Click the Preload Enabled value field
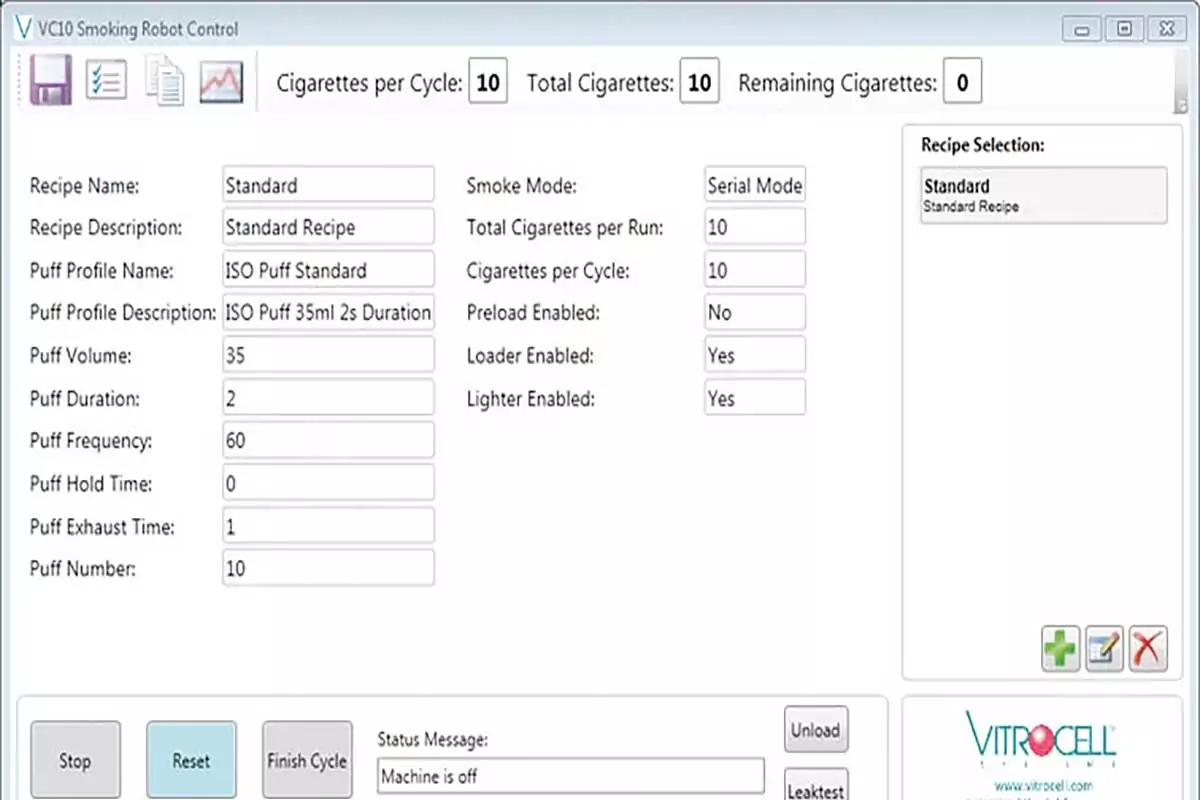The width and height of the screenshot is (1200, 800). point(755,313)
